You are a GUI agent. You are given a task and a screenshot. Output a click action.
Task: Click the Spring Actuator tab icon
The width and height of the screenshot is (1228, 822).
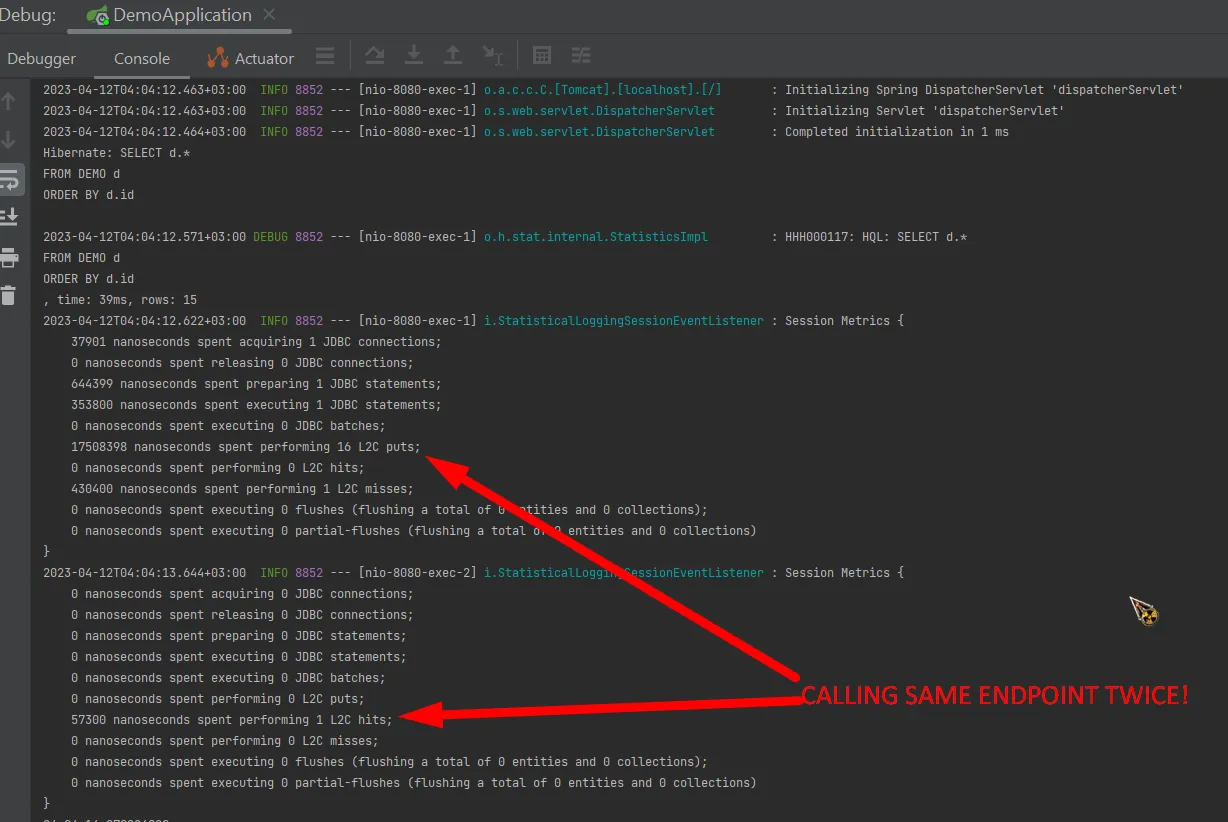click(217, 58)
